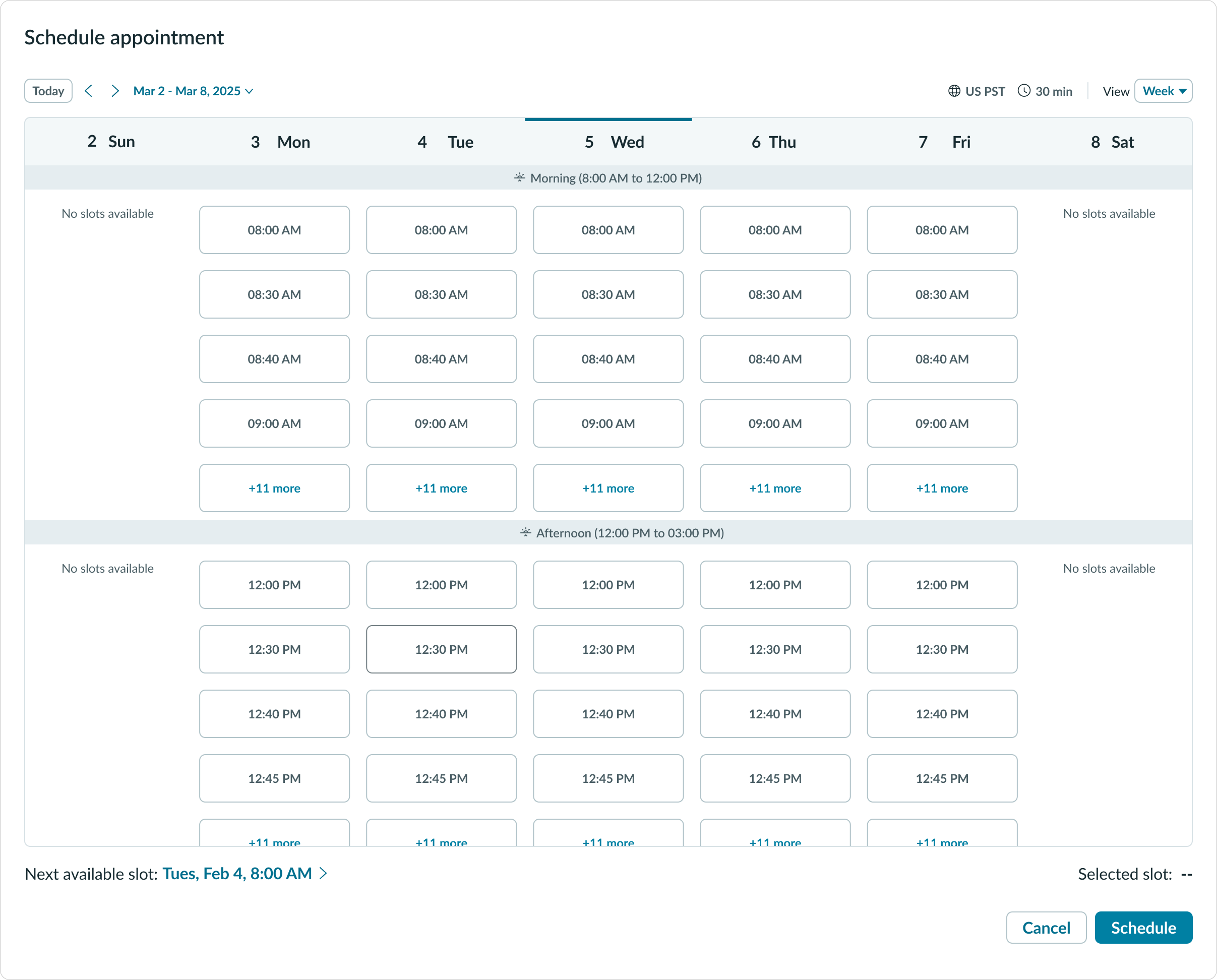1217x980 pixels.
Task: Expand +11 more morning slots for Friday
Action: tap(942, 488)
